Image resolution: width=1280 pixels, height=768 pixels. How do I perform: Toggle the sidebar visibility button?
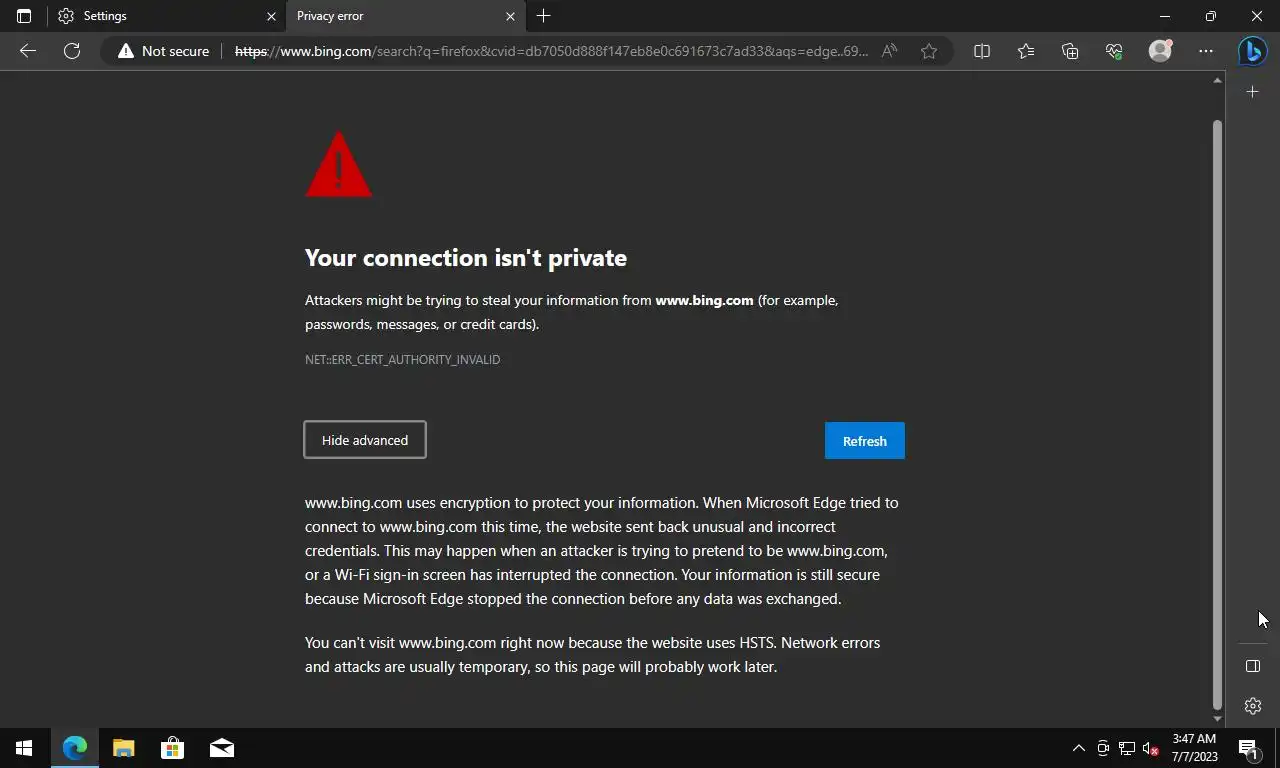tap(1252, 666)
